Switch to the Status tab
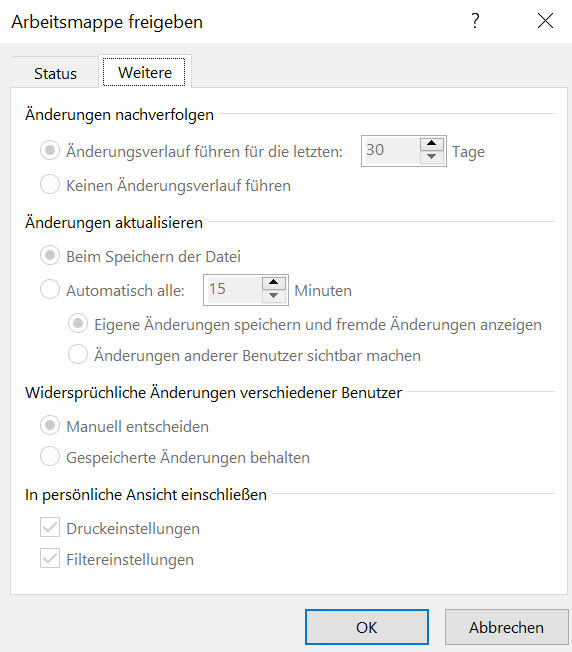The height and width of the screenshot is (652, 572). point(55,74)
